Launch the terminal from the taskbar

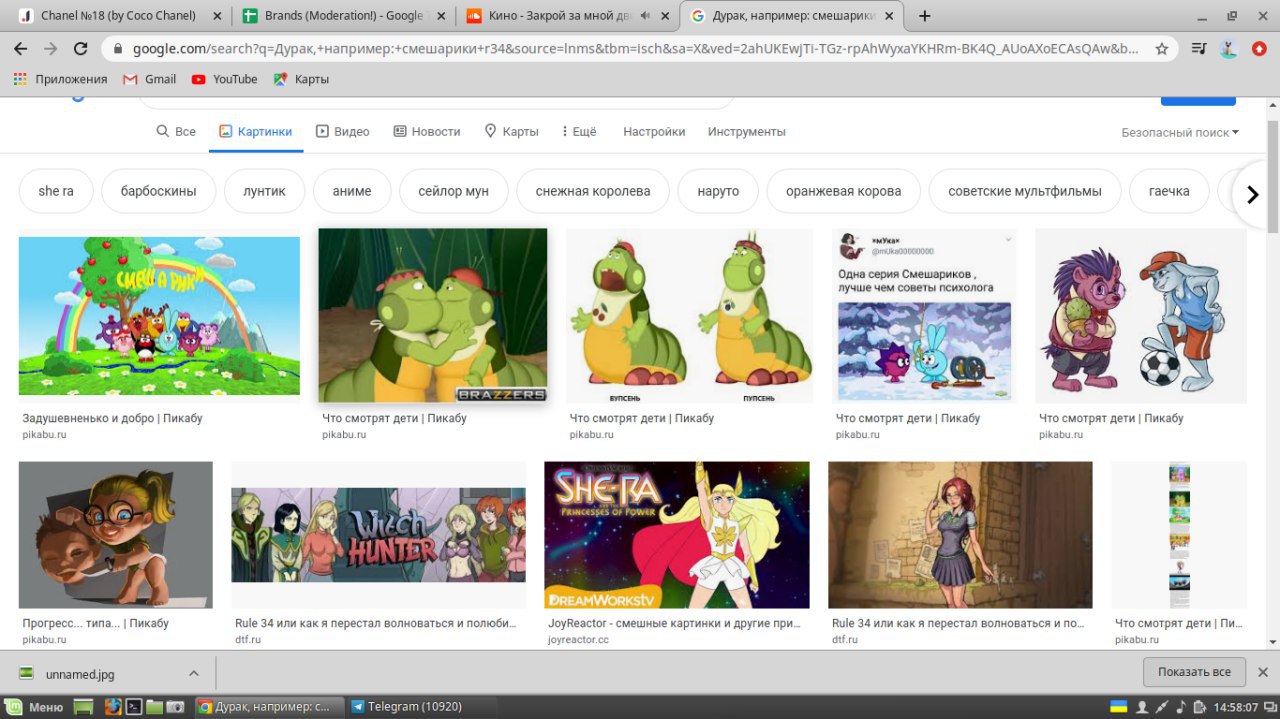tap(134, 707)
